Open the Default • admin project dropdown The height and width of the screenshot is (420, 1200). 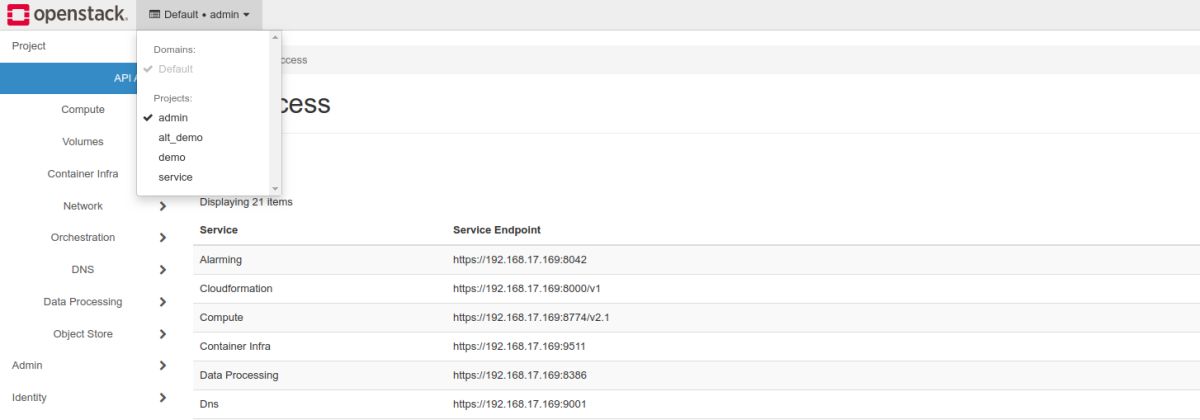(x=199, y=15)
